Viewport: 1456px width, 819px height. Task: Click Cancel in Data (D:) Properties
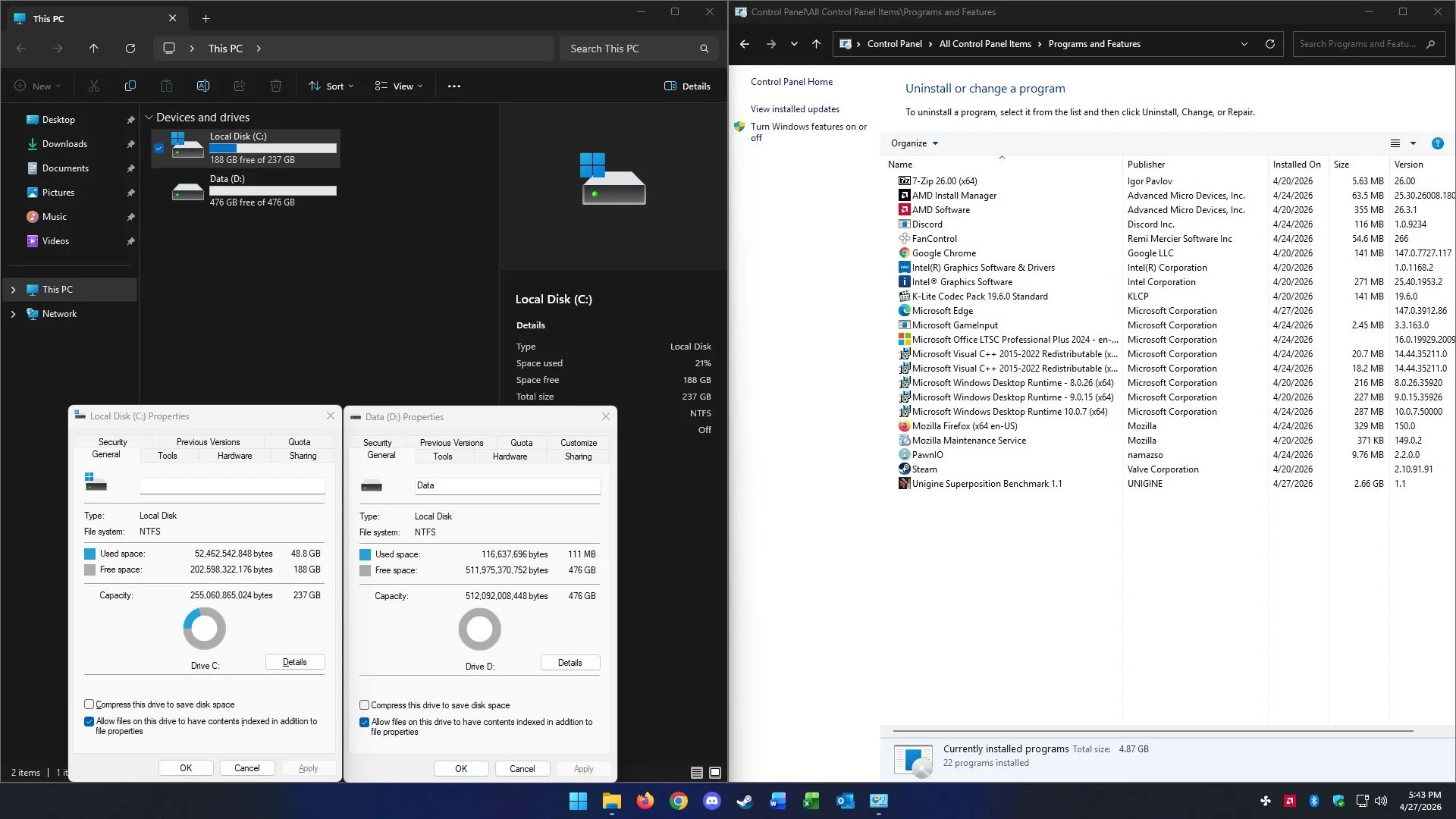(522, 769)
